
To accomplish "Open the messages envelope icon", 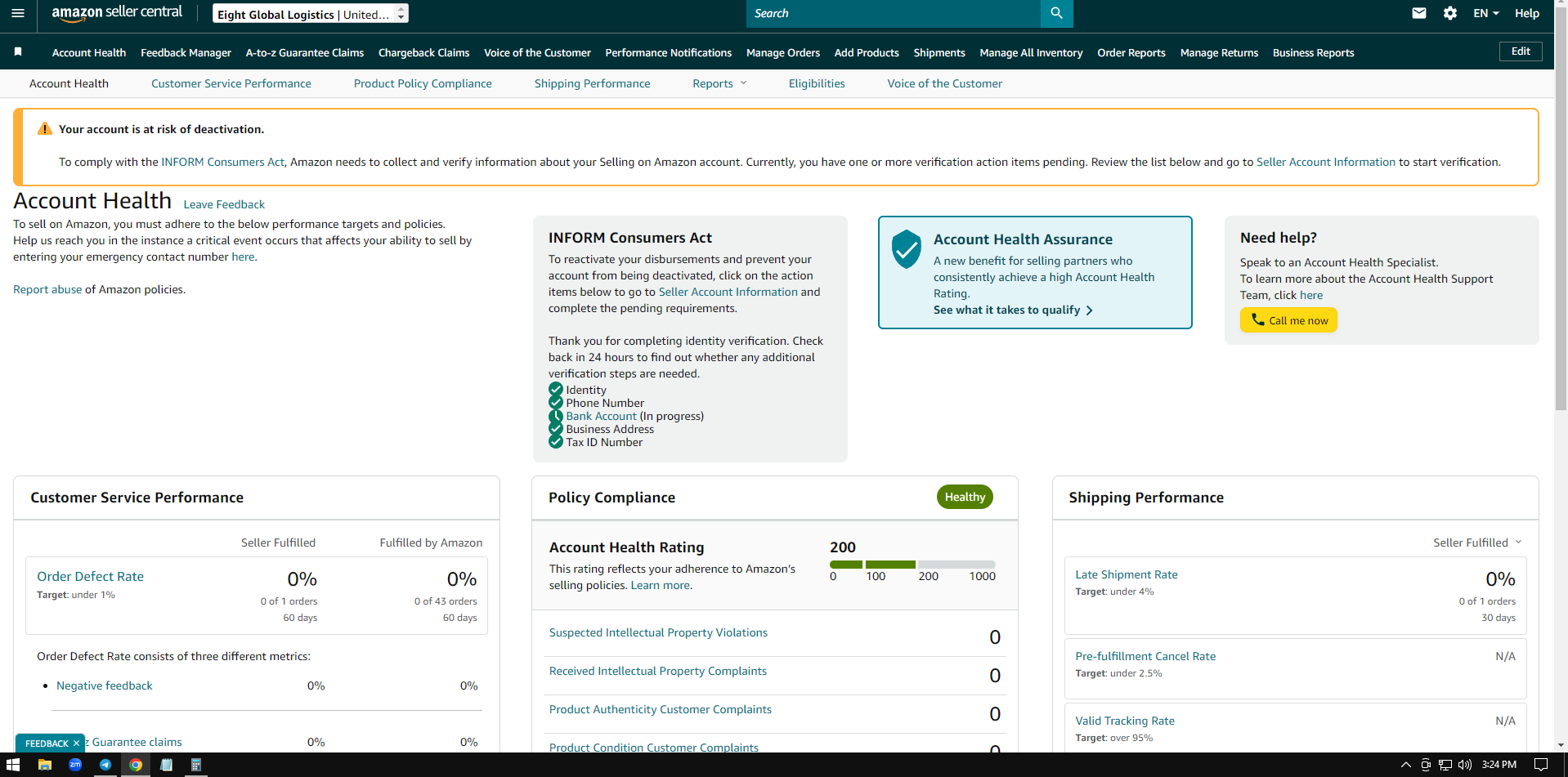I will (1419, 13).
